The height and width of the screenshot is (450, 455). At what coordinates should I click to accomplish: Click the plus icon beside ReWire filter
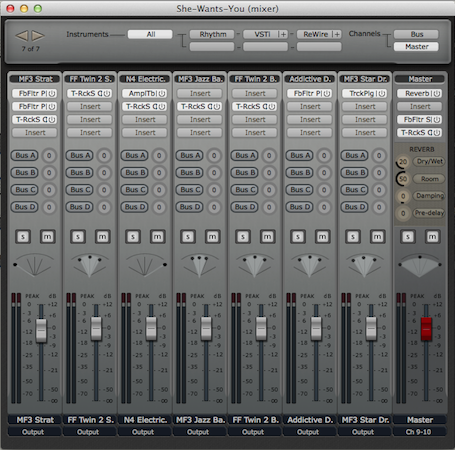click(337, 34)
